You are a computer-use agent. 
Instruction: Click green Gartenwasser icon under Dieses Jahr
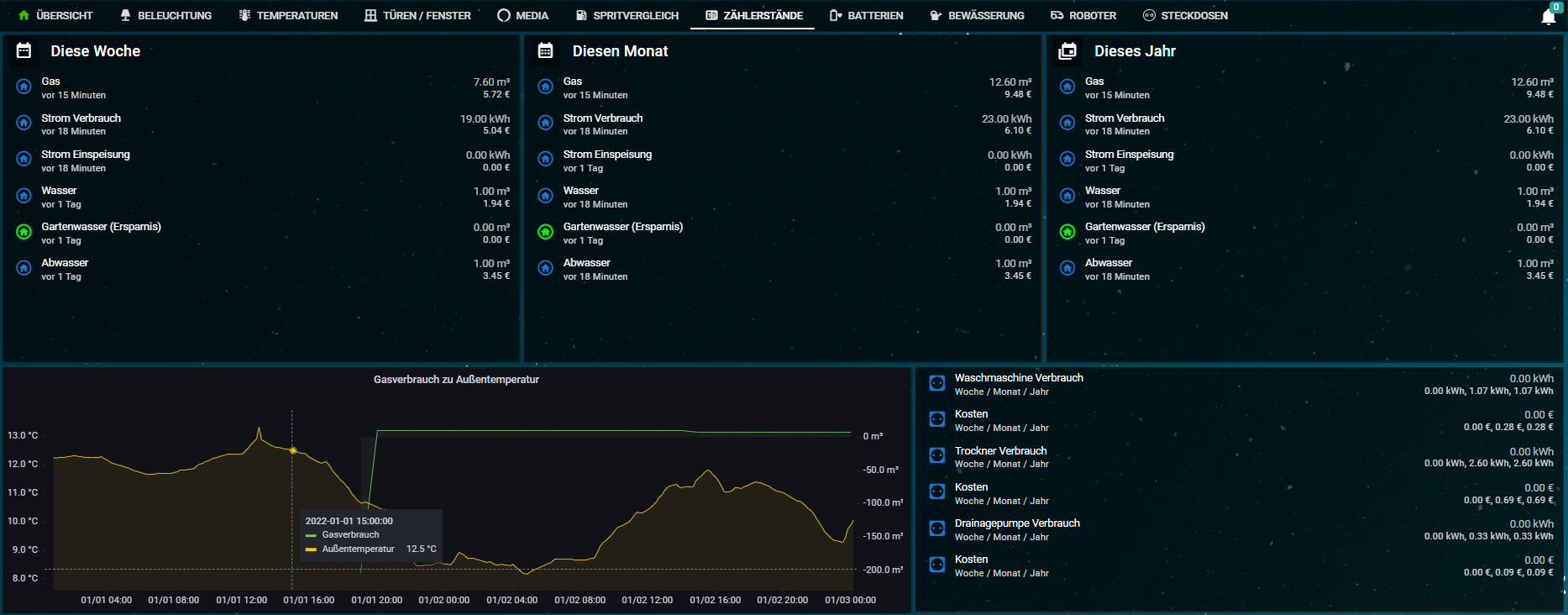[1067, 232]
